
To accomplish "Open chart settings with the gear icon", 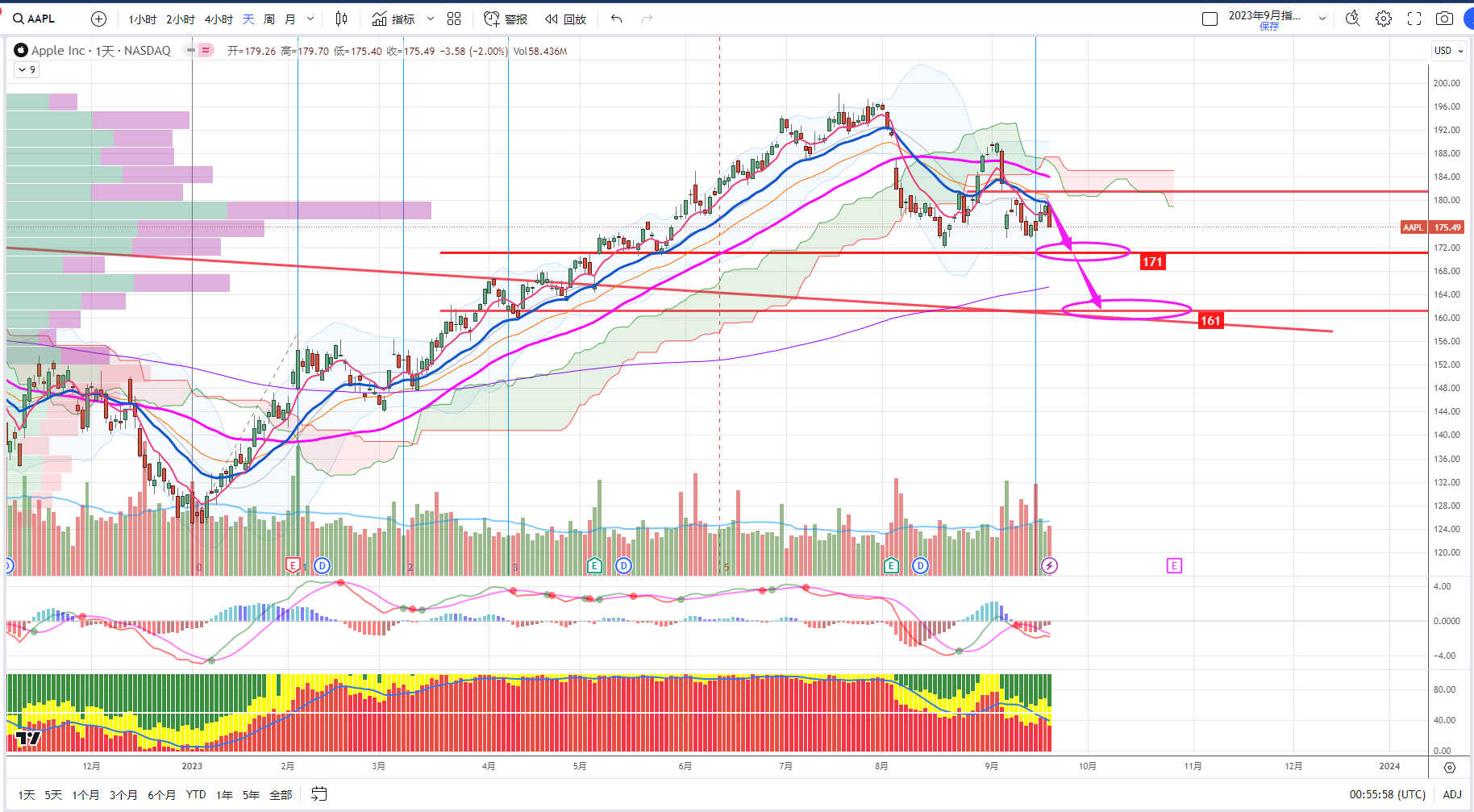I will pyautogui.click(x=1384, y=19).
